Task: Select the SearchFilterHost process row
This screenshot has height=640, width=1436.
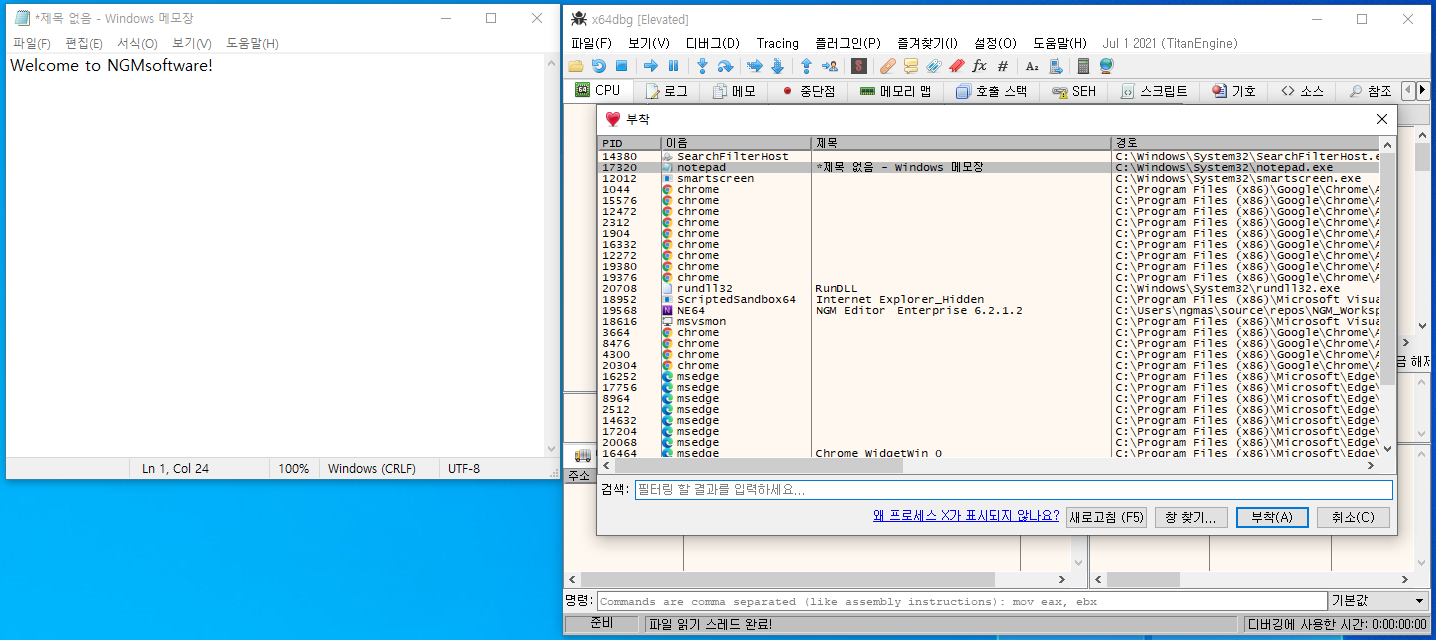Action: pos(989,156)
